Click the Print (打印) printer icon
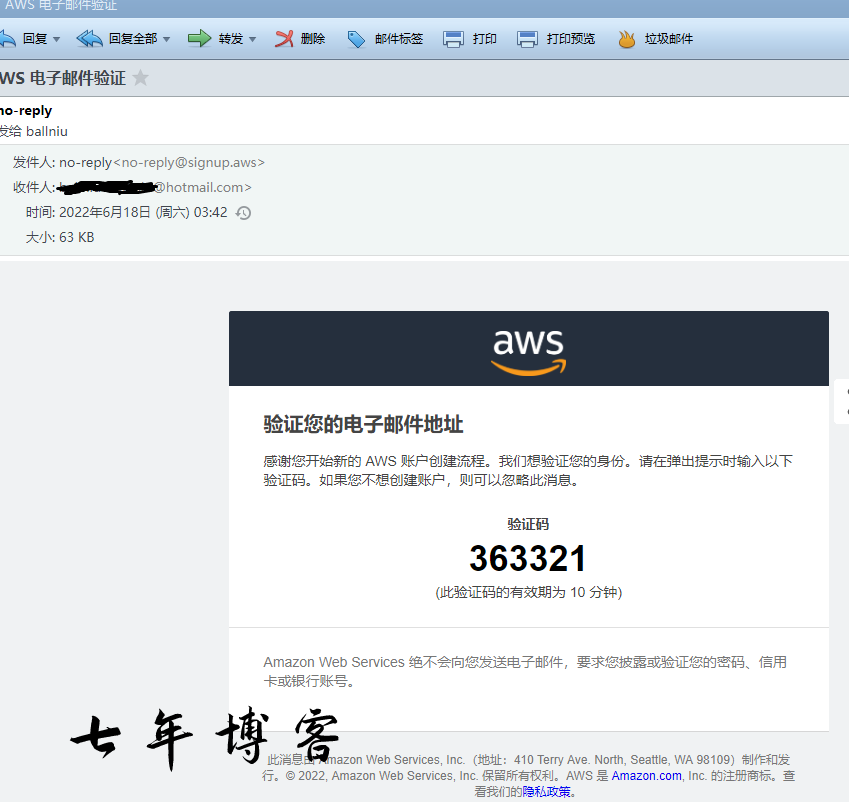 click(x=453, y=39)
